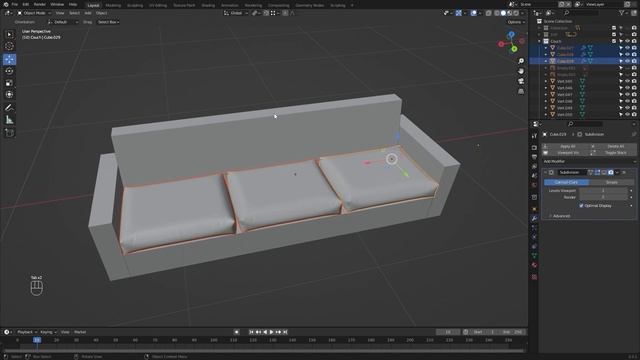Hide Cube.029 in viewport via eye icon
Screen dimensions: 640x360
(x=627, y=61)
